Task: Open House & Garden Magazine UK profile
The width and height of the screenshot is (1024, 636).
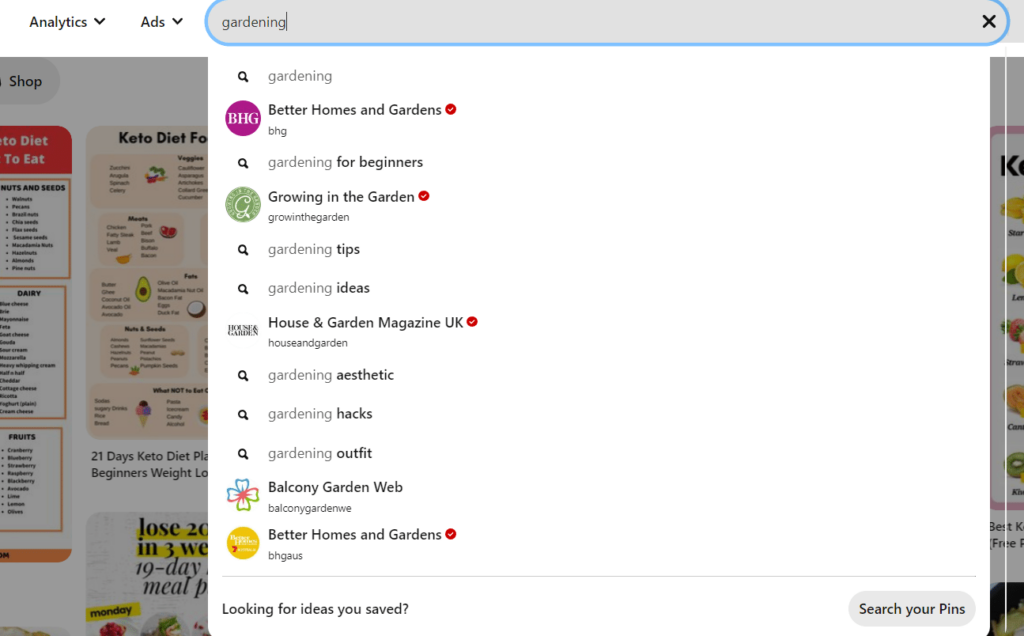Action: [x=365, y=323]
